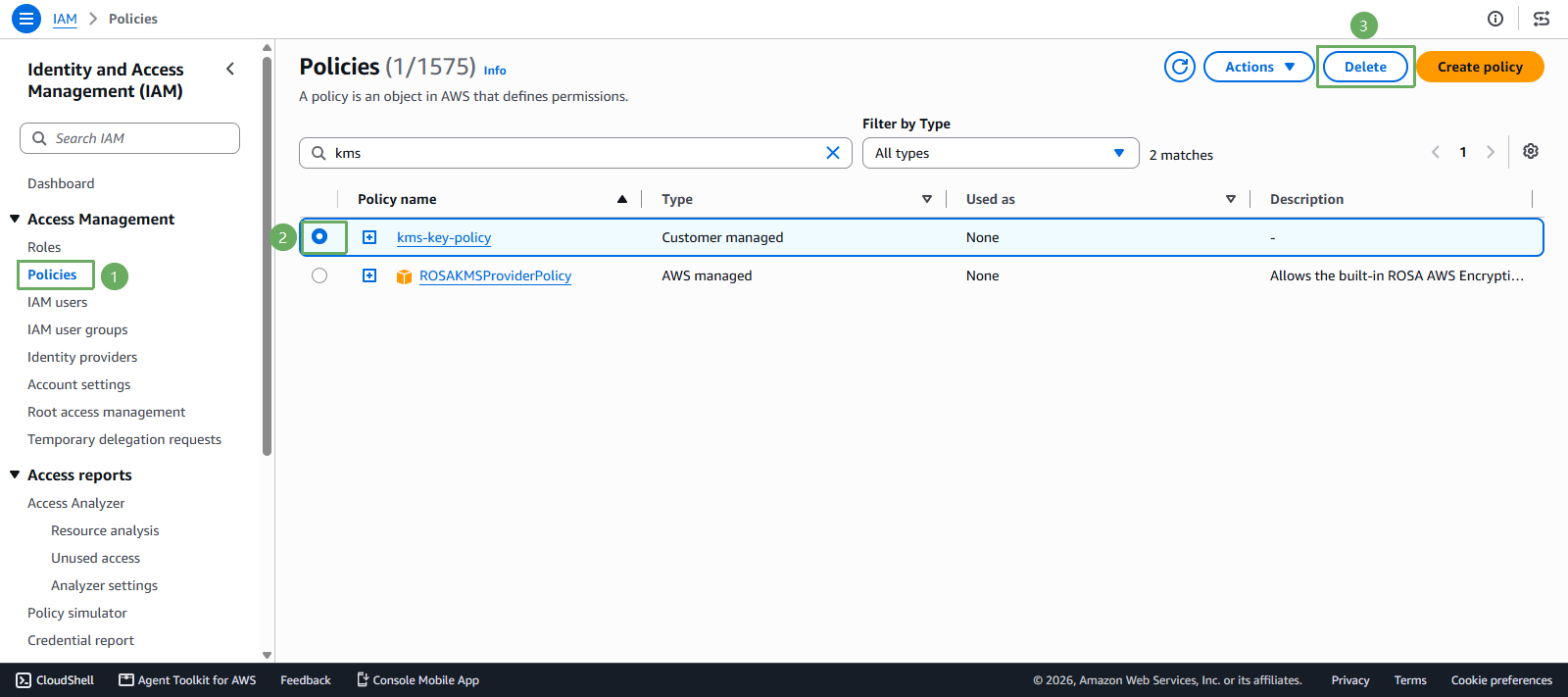Open the kms-key-policy link
The image size is (1568, 697).
(x=444, y=237)
